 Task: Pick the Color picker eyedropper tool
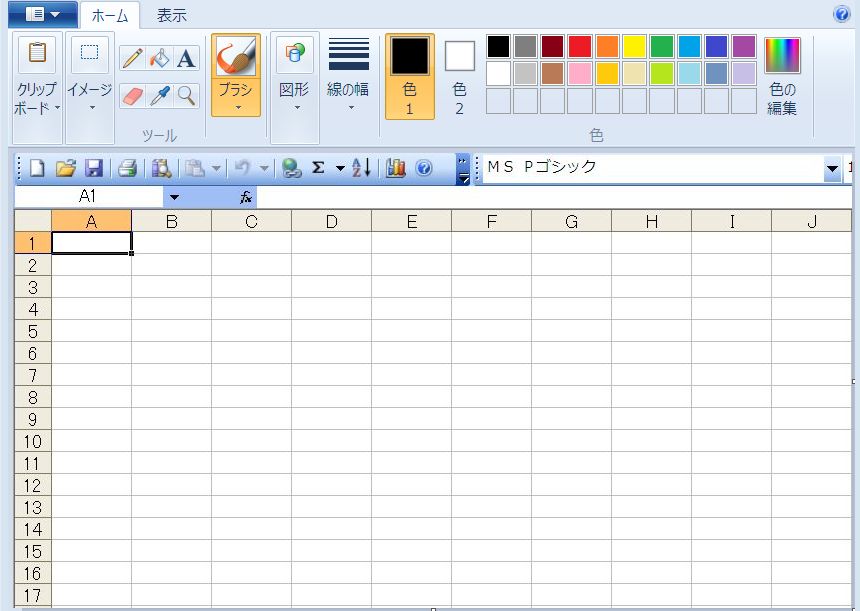pyautogui.click(x=159, y=96)
